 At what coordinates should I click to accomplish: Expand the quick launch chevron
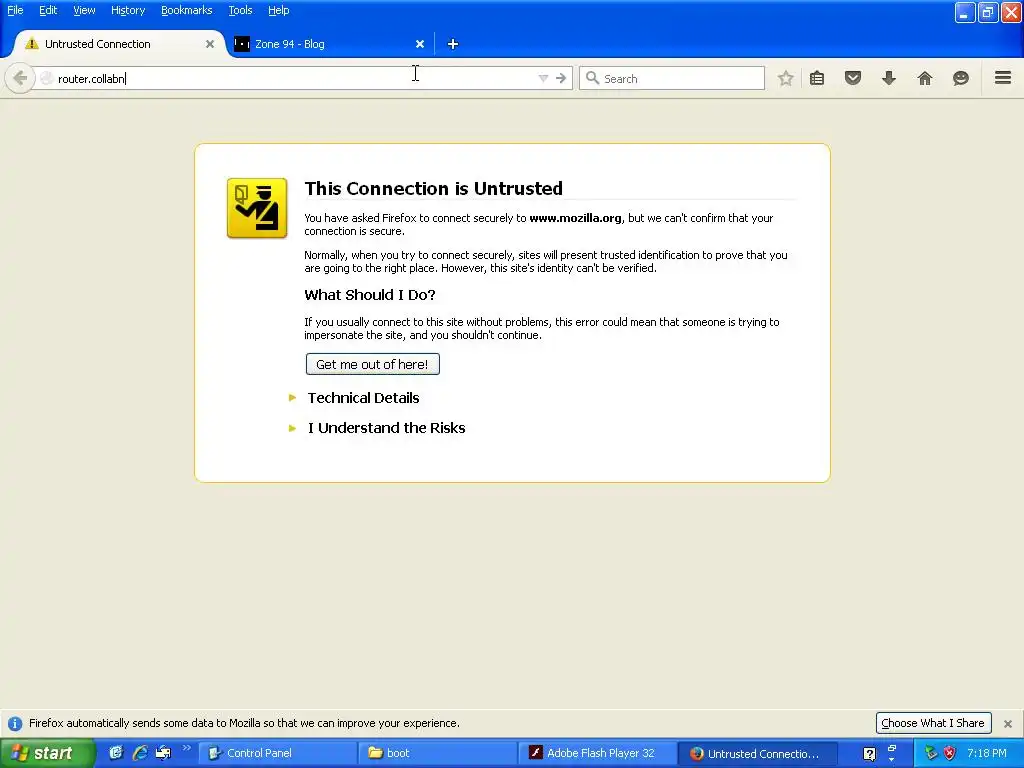[x=186, y=748]
